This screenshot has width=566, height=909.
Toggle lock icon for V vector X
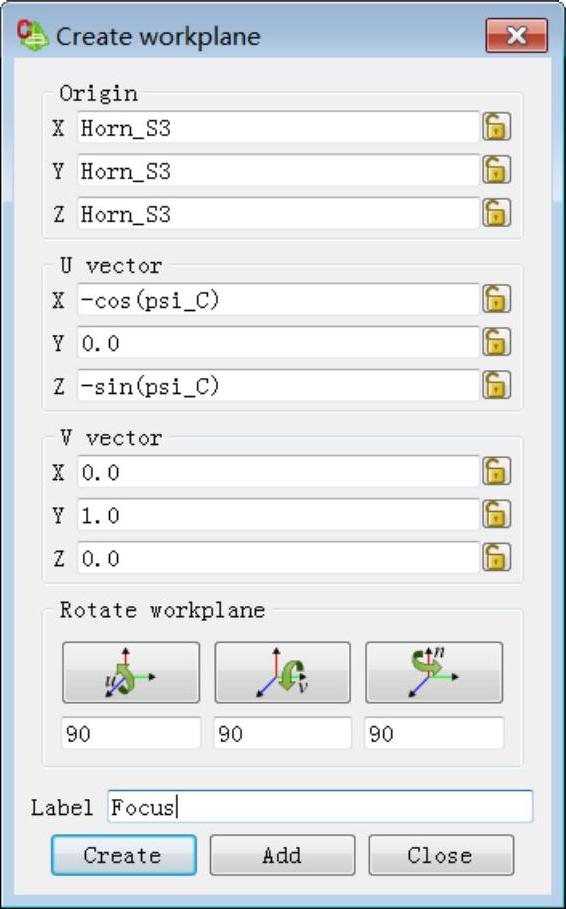[496, 471]
